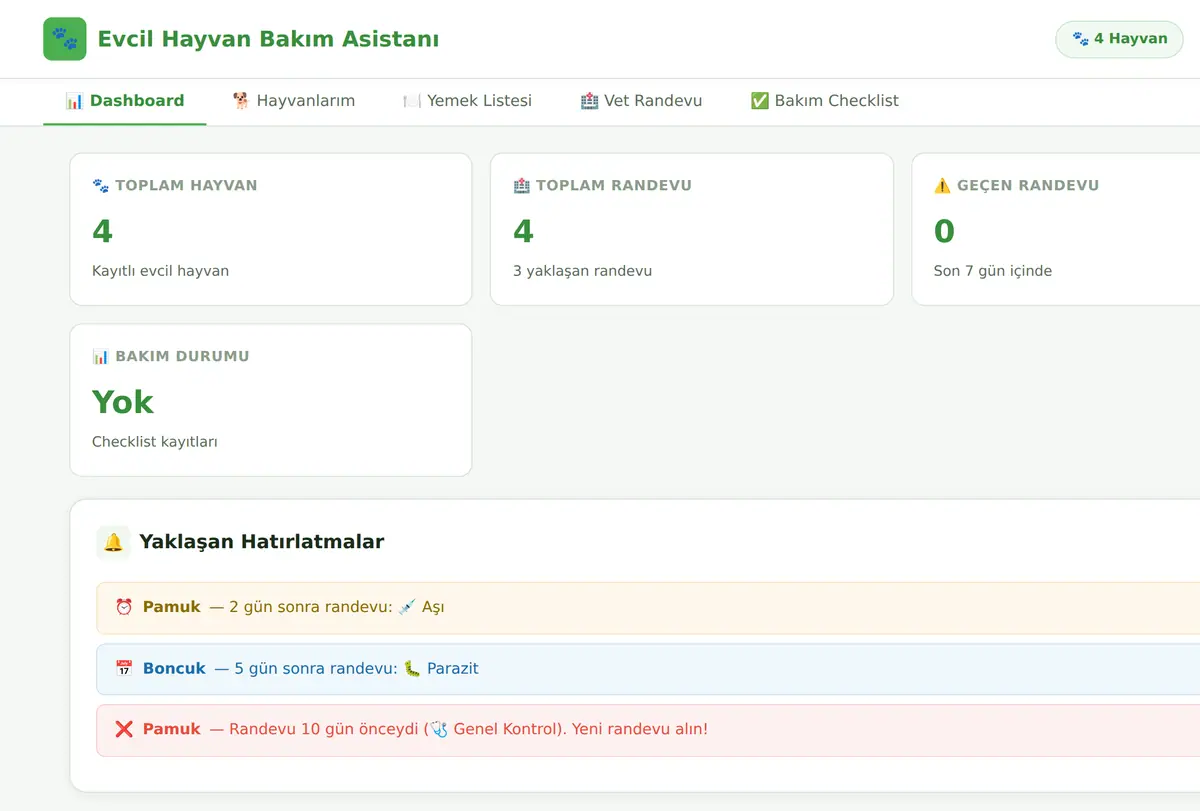This screenshot has width=1200, height=811.
Task: Click the Toplam Hayvan count 4
Action: click(102, 231)
